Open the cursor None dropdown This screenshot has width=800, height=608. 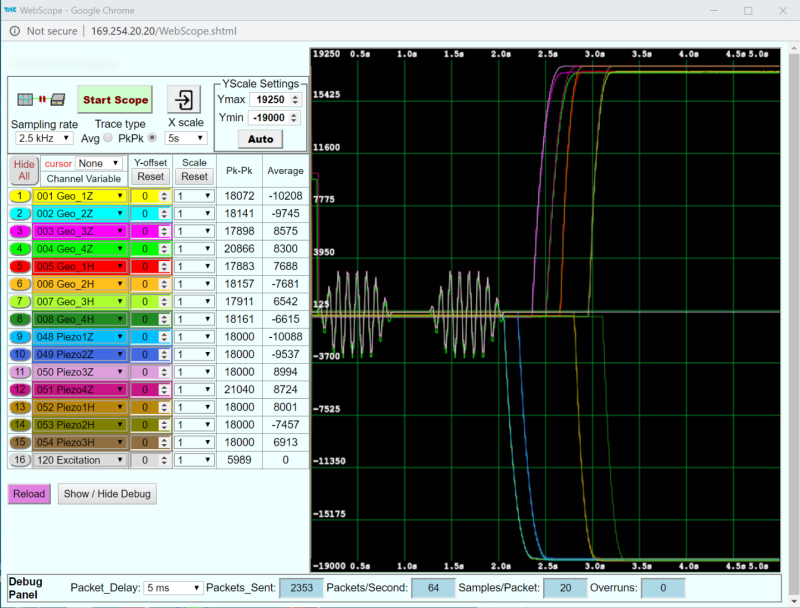[98, 162]
